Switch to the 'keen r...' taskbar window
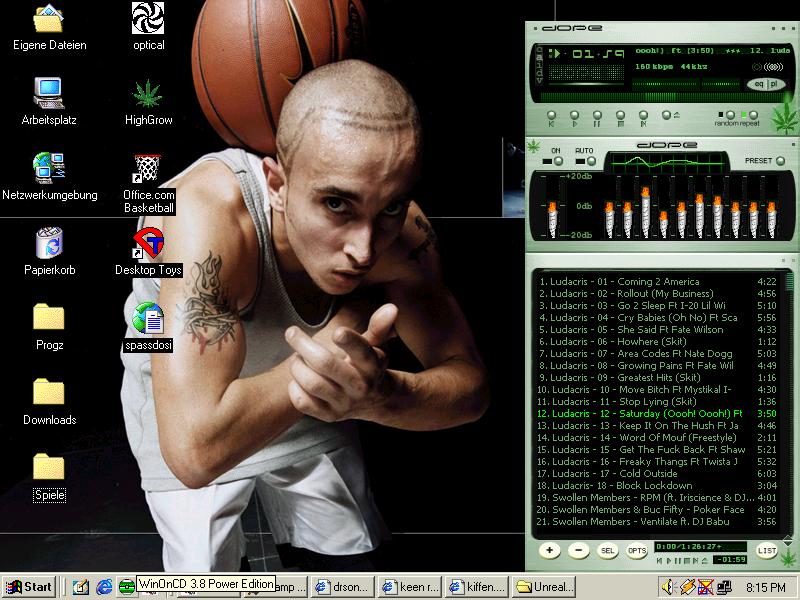 410,587
